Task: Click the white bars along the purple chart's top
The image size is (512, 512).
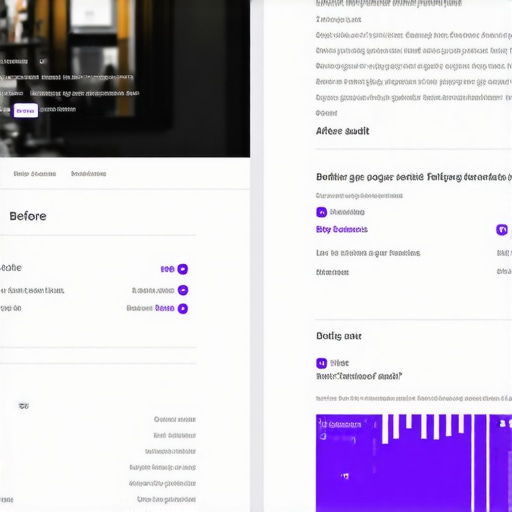Action: [423, 428]
